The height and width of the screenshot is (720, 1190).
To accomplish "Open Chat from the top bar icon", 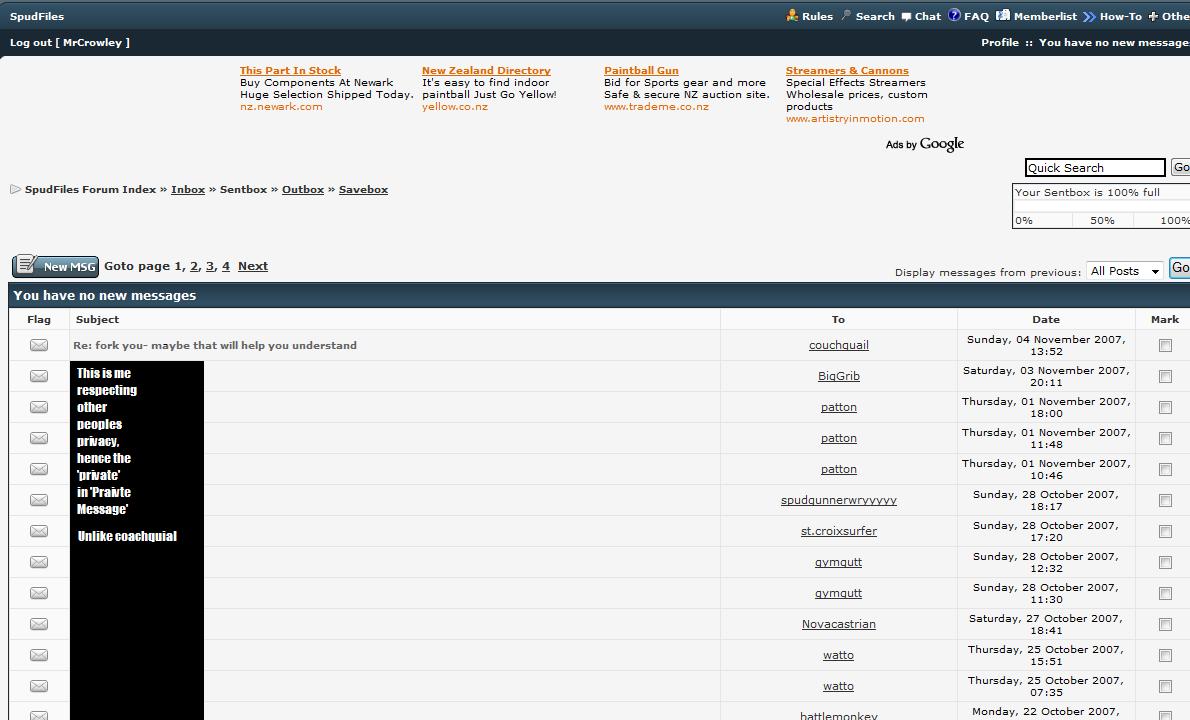I will (906, 16).
